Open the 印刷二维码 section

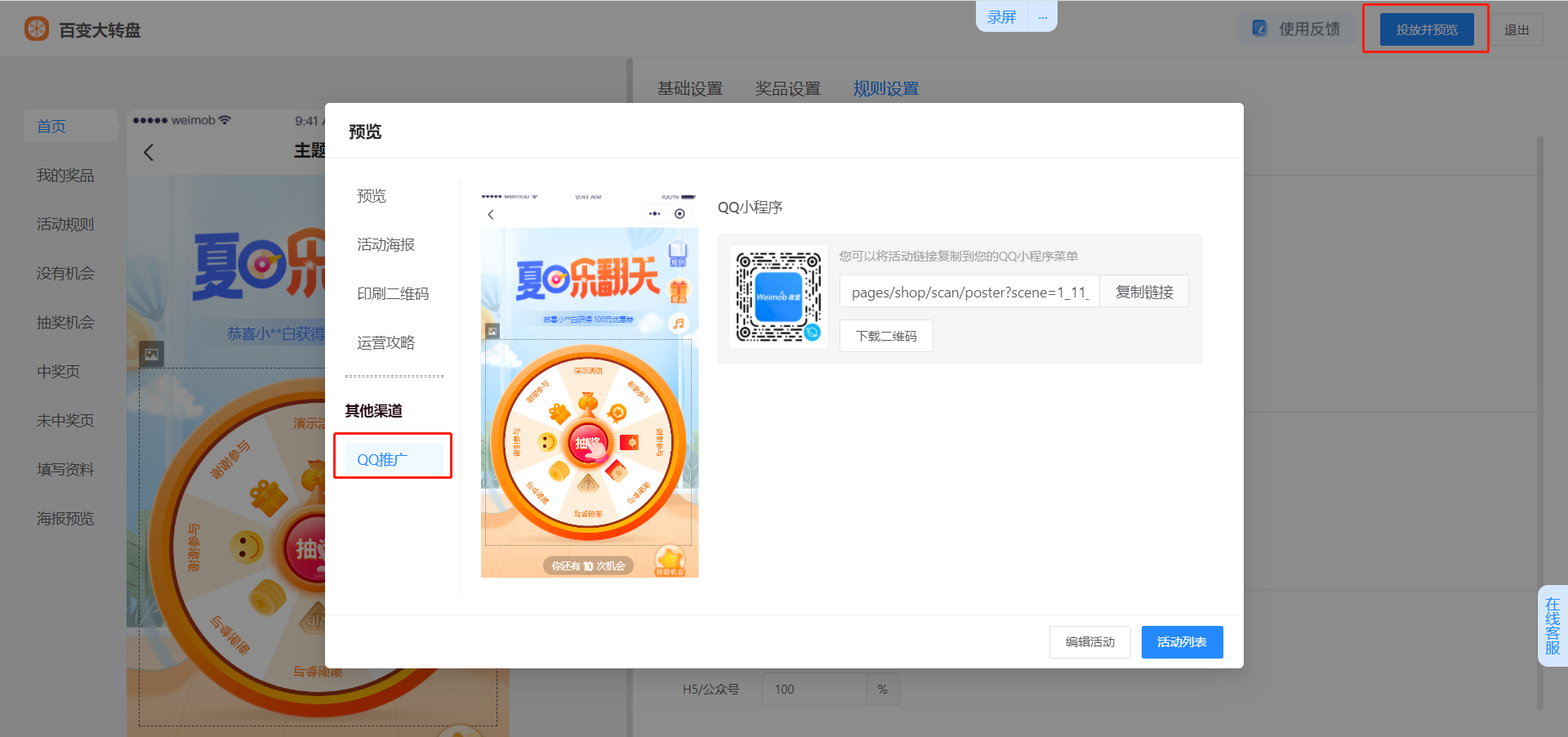(x=392, y=293)
